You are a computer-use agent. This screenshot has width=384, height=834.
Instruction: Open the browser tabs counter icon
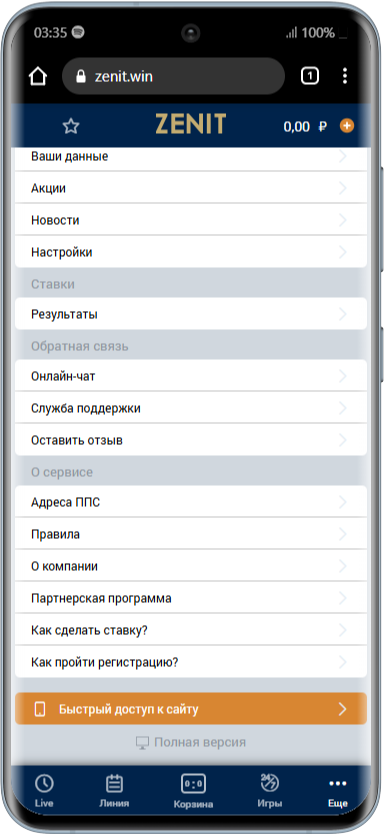[x=310, y=77]
